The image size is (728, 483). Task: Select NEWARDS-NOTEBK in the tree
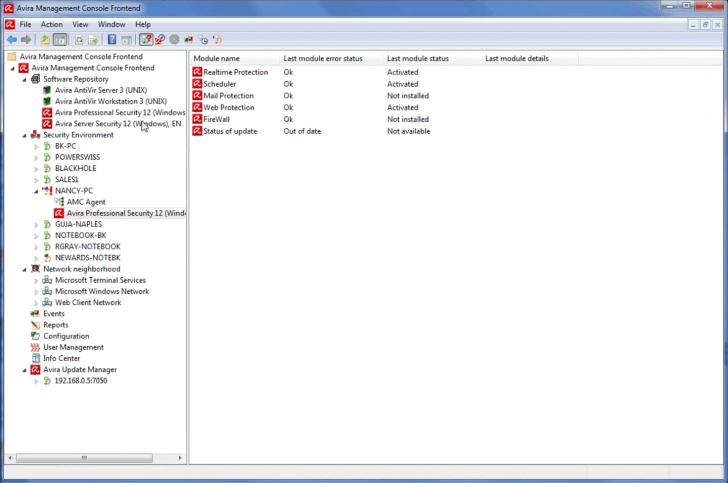coord(88,258)
